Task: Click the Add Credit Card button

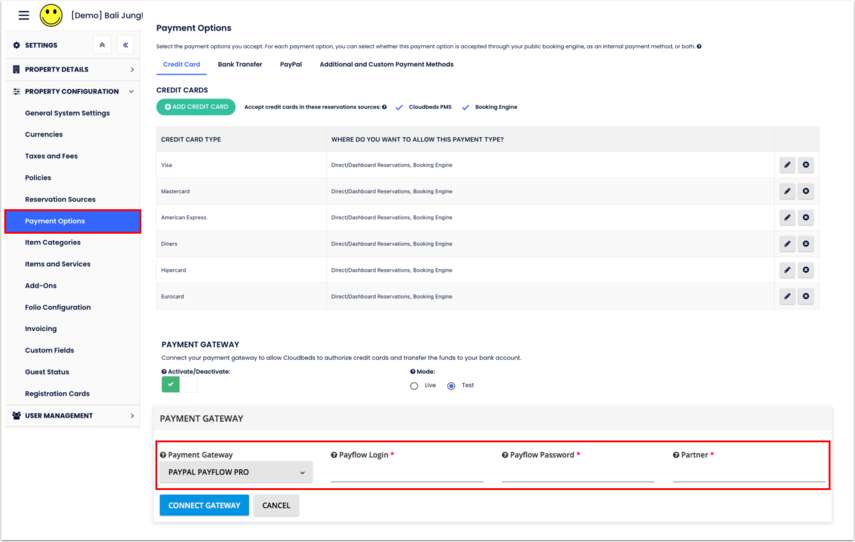Action: [196, 107]
